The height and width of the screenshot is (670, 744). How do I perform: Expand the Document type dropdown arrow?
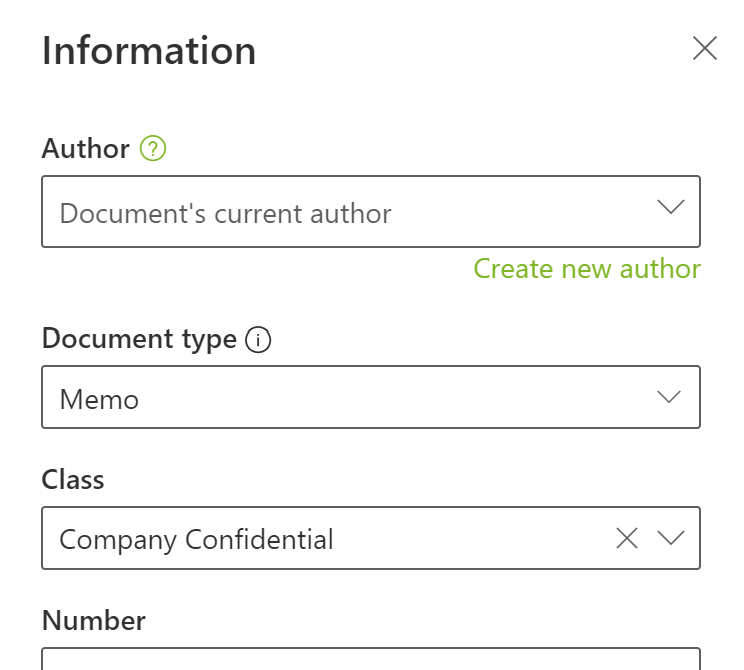(669, 398)
